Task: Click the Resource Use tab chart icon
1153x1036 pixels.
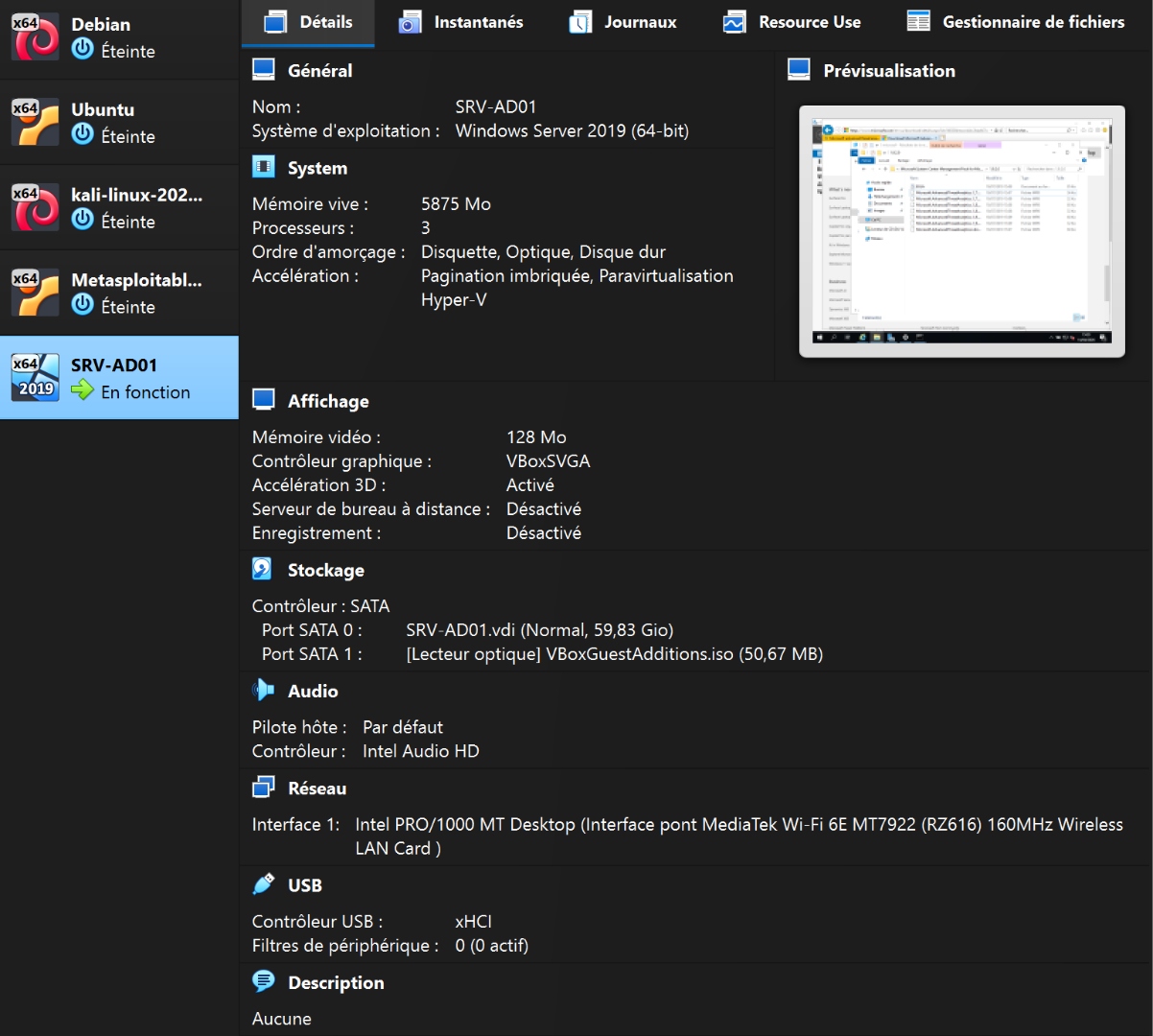Action: pos(735,21)
